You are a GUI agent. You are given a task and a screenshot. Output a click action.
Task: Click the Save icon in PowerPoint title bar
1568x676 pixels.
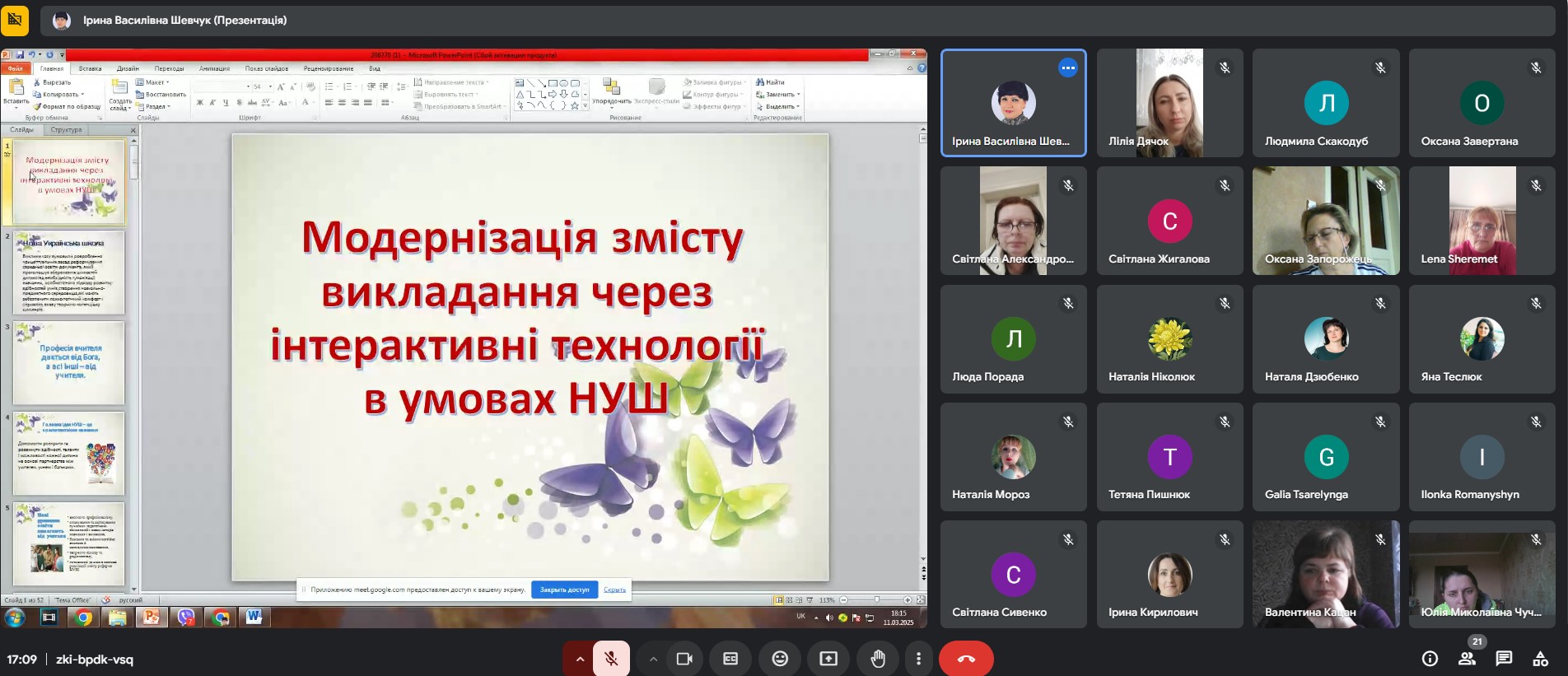click(19, 55)
